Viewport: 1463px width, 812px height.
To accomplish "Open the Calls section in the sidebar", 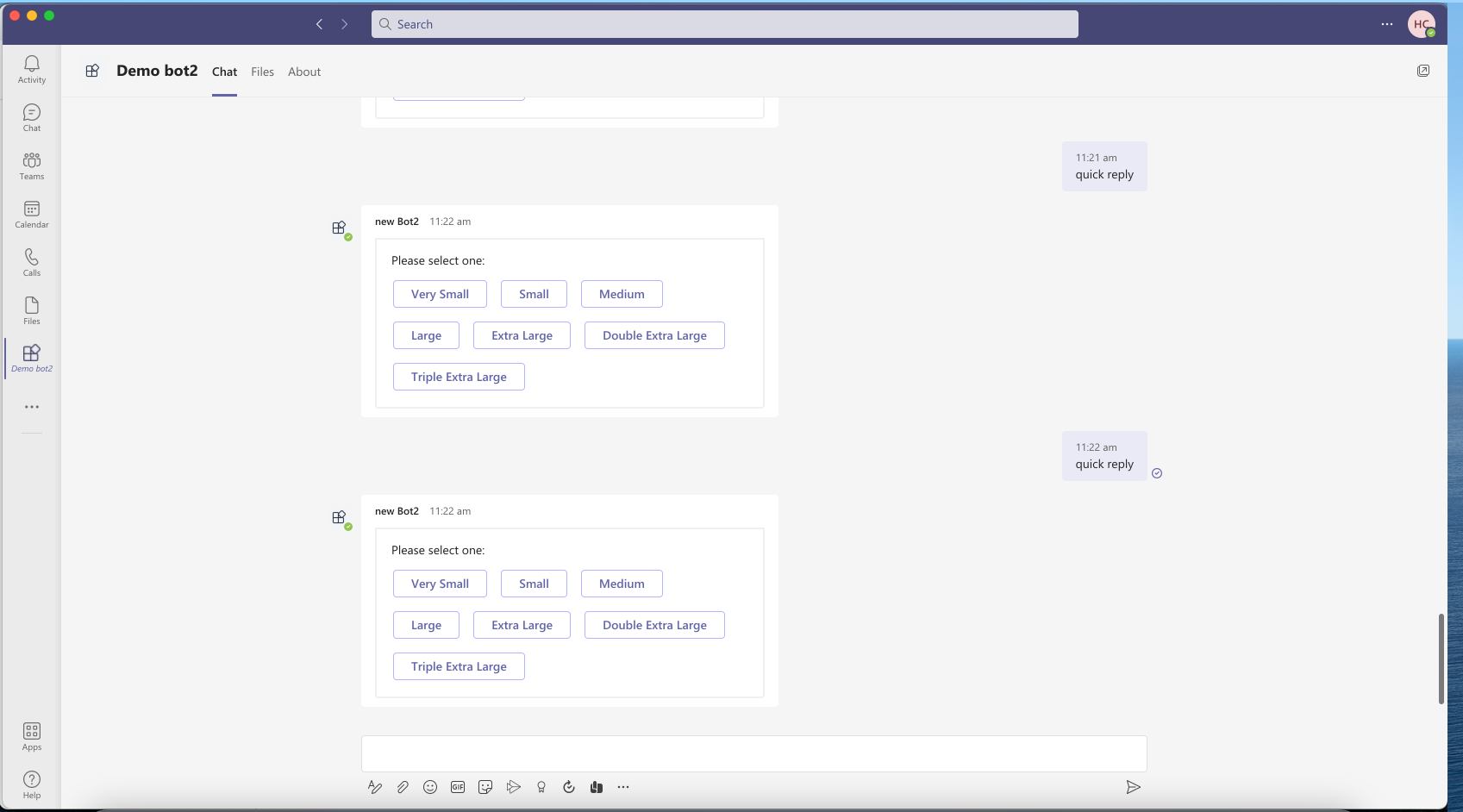I will pyautogui.click(x=31, y=261).
